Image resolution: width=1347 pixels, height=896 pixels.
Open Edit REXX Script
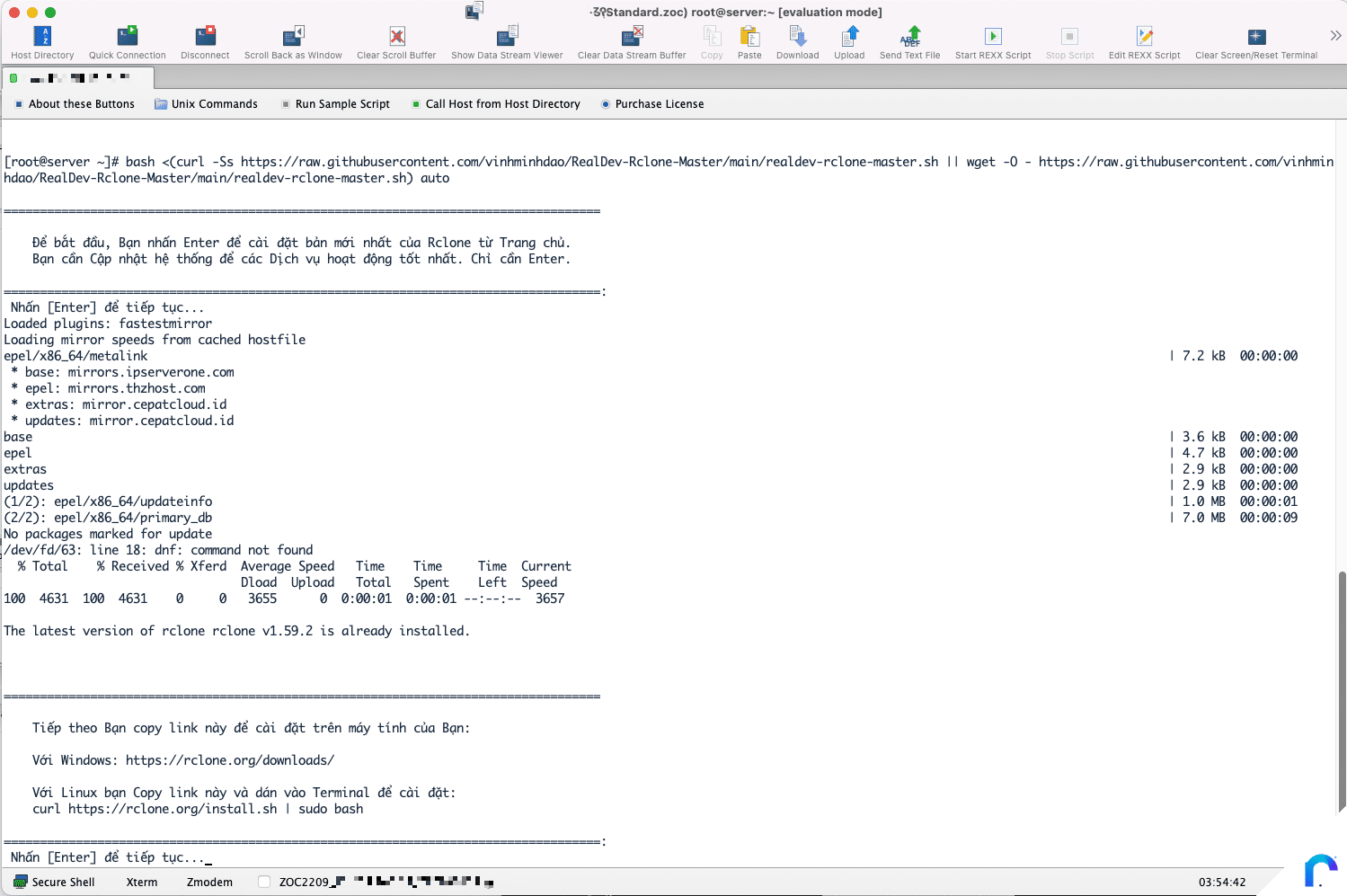coord(1145,42)
